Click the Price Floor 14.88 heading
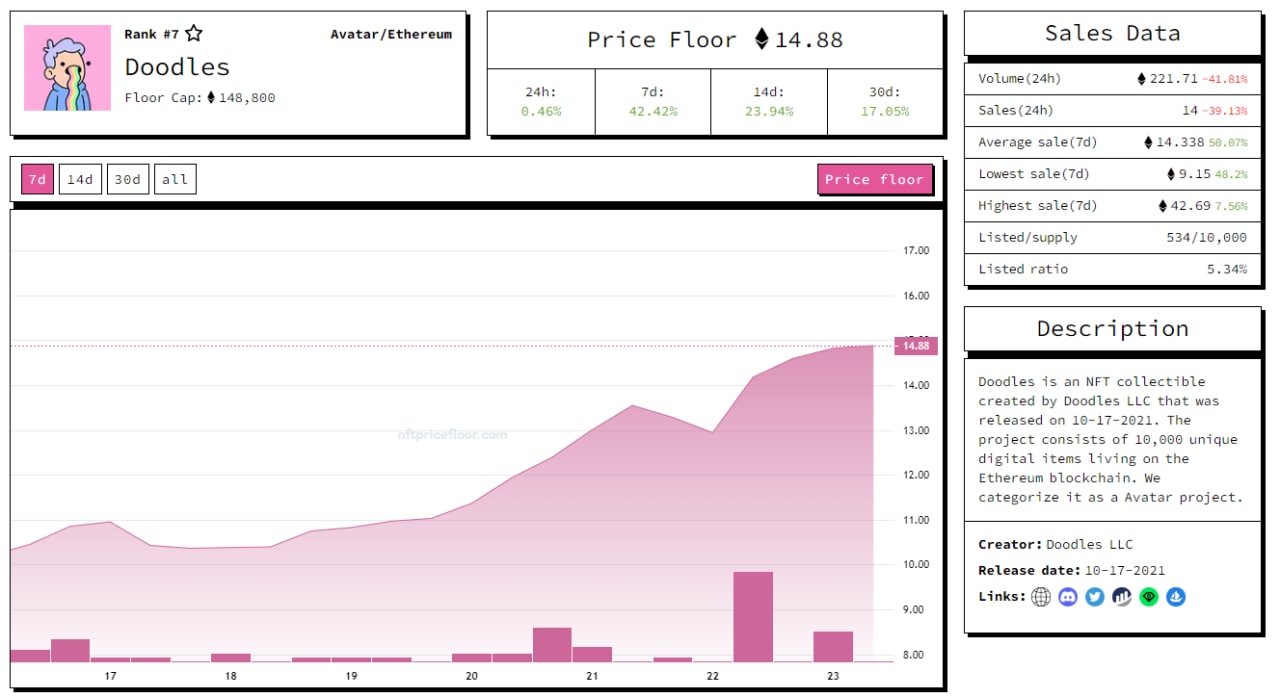Viewport: 1280px width, 697px height. 715,40
